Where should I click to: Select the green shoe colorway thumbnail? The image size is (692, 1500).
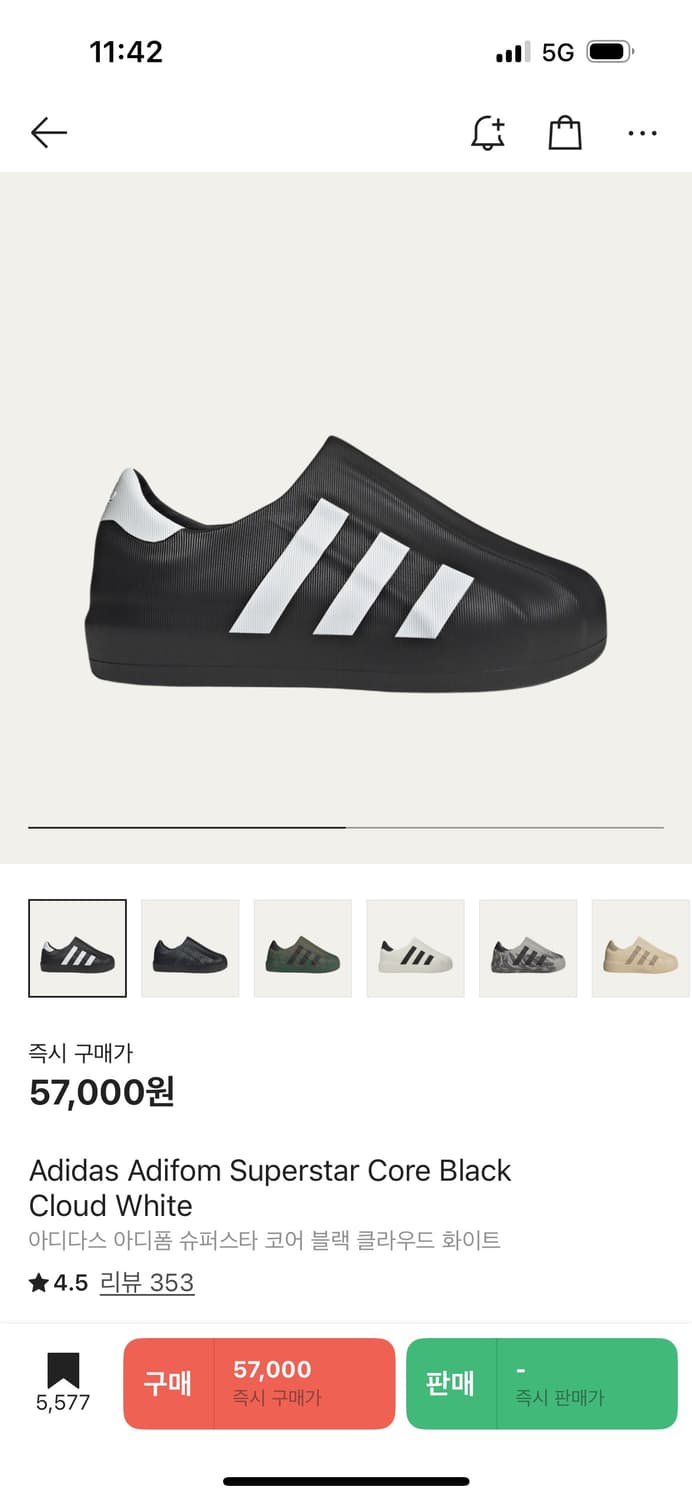303,948
